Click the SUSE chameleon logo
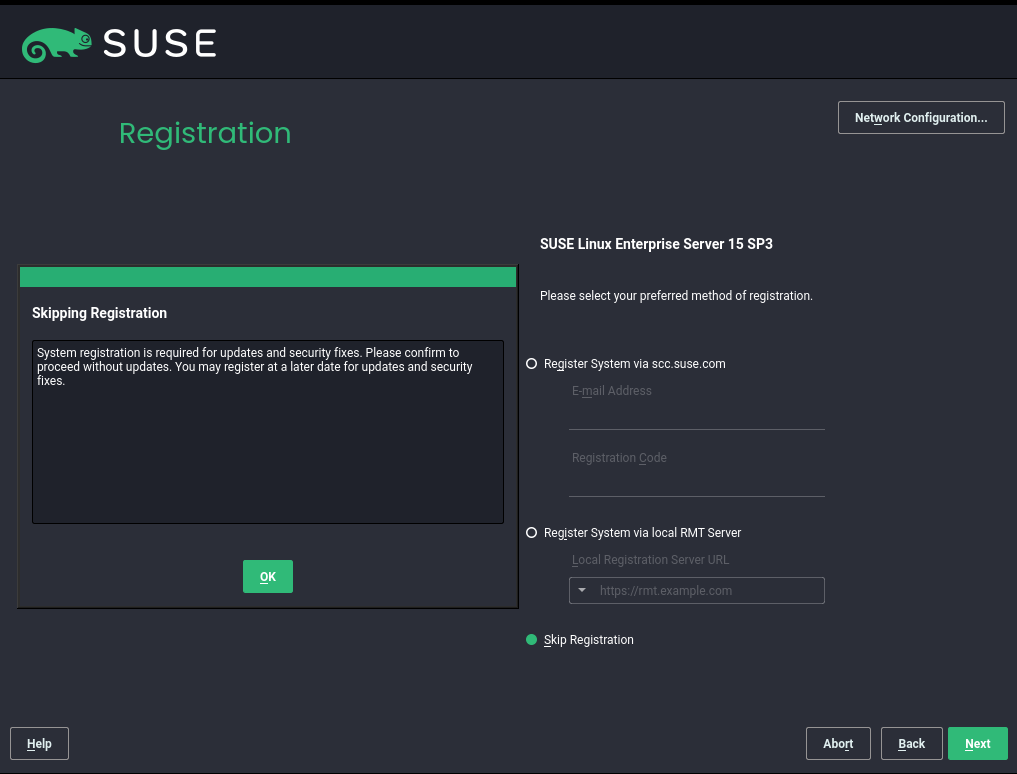Image resolution: width=1017 pixels, height=774 pixels. (x=57, y=45)
